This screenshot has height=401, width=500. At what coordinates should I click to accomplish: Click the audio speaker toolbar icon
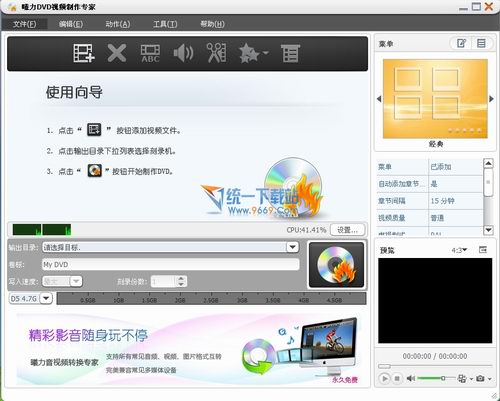point(183,53)
